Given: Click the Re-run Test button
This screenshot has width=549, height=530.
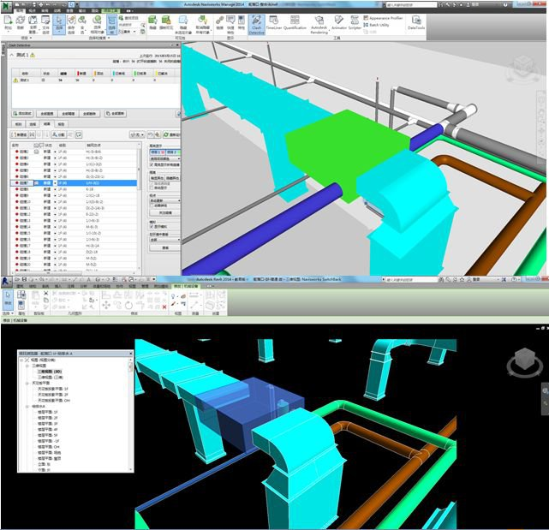Looking at the screenshot, I should tap(172, 134).
